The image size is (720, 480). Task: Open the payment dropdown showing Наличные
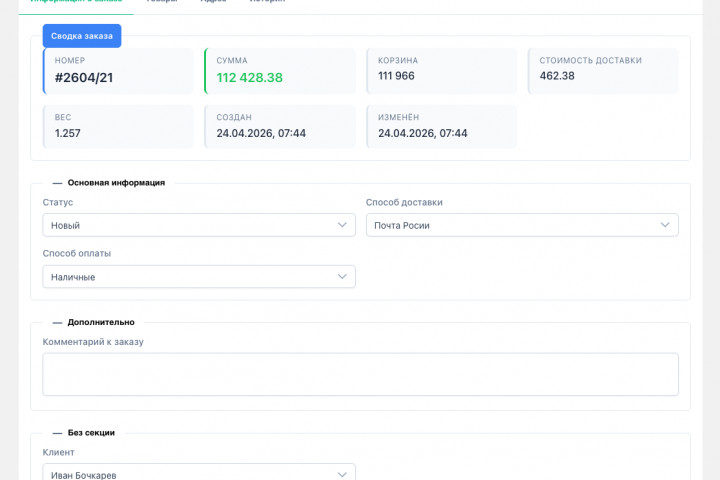[x=190, y=276]
